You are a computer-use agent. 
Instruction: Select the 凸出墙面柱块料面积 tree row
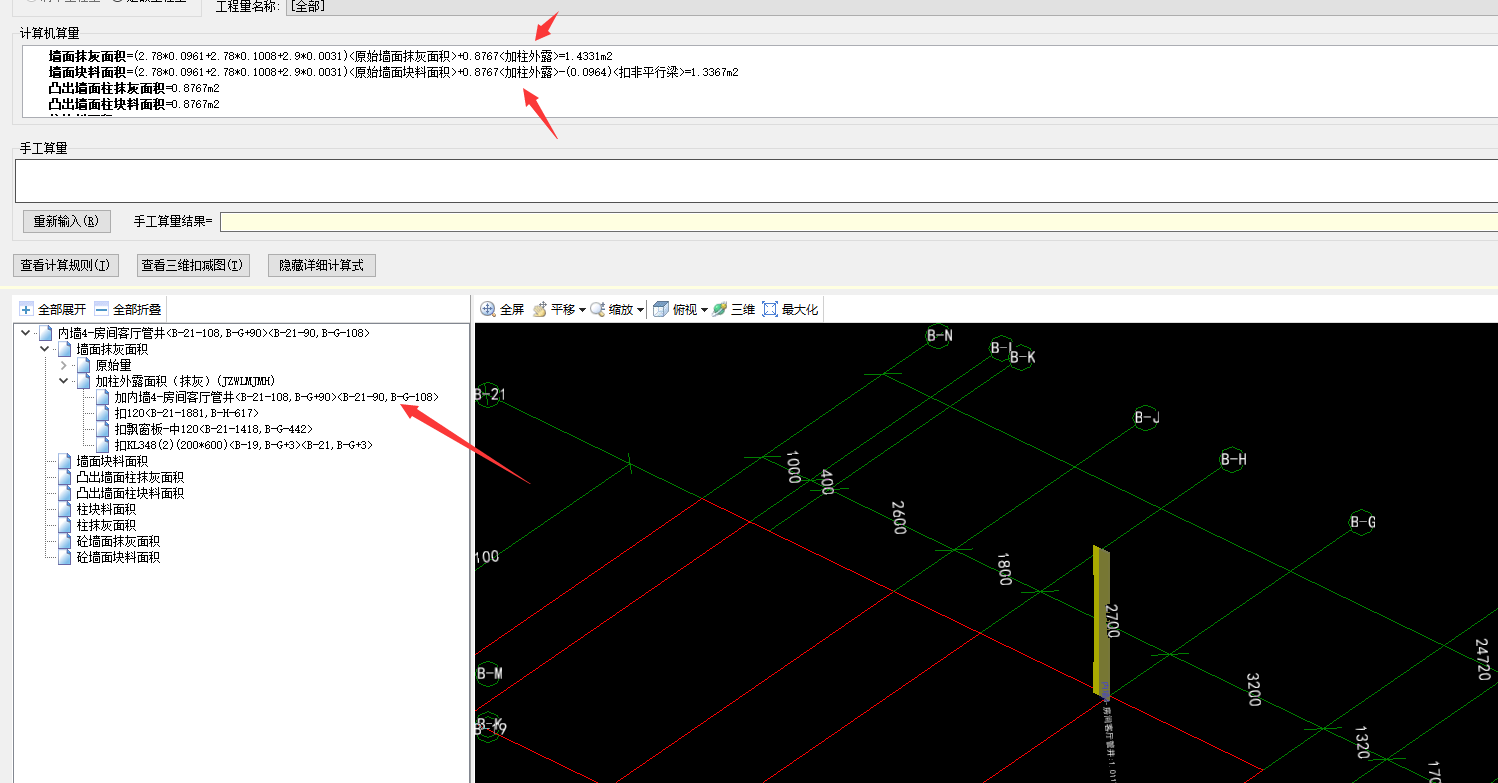130,493
